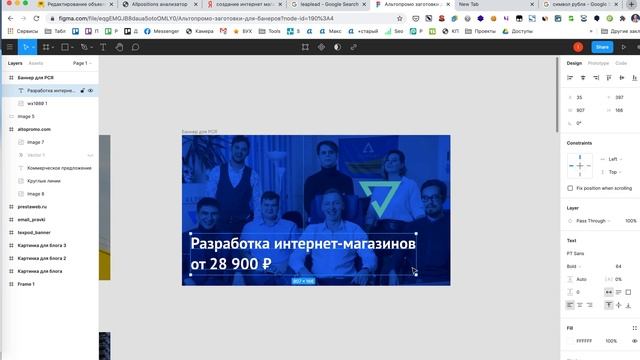Screen dimensions: 640x360
Task: Click the Mask half-circle icon in the toolbar
Action: coord(337,47)
